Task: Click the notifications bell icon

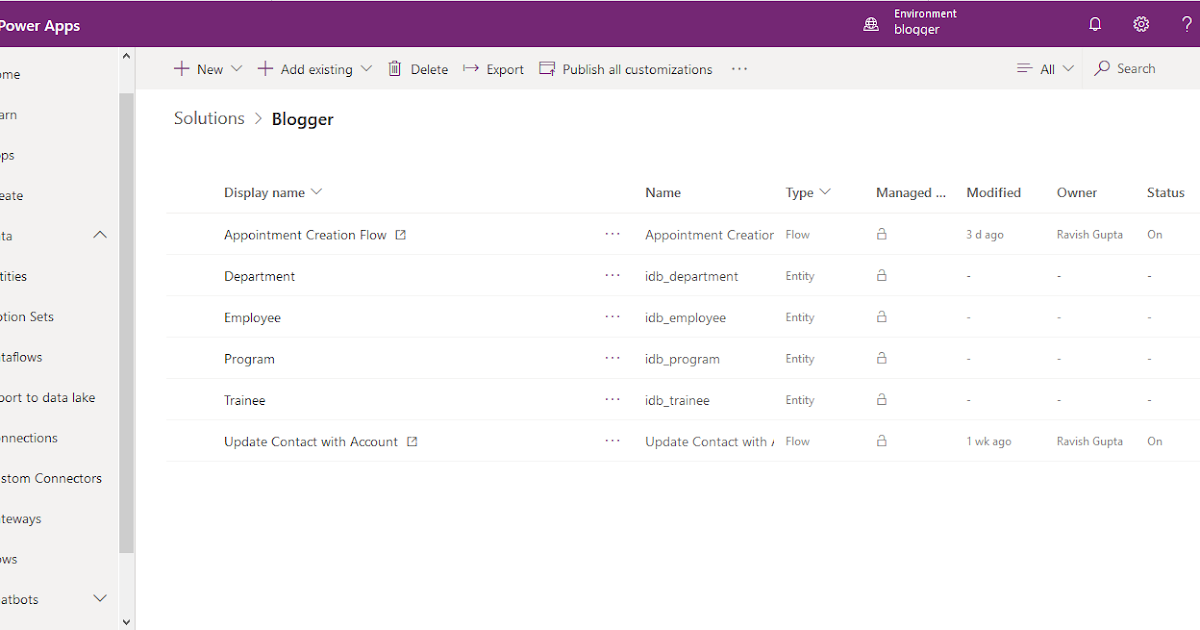Action: pyautogui.click(x=1094, y=23)
